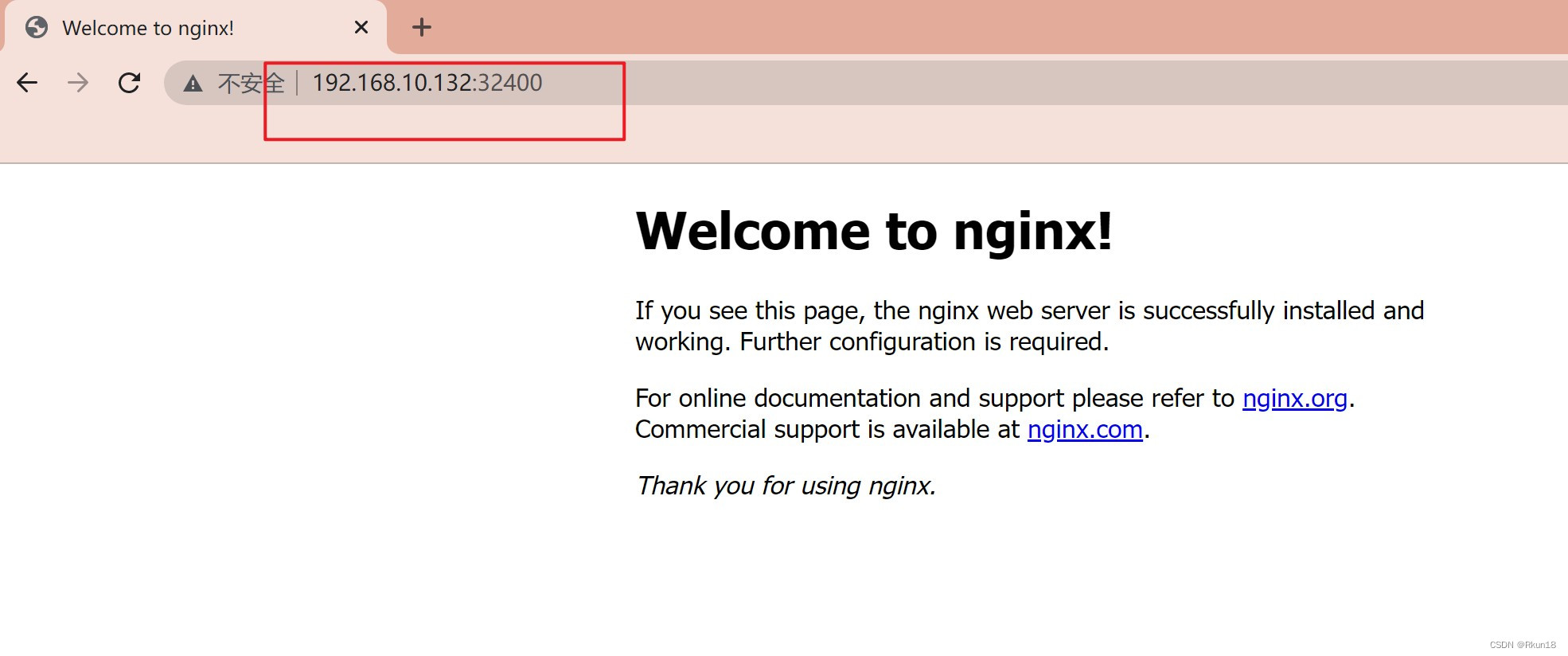Viewport: 1568px width, 656px height.
Task: Open the nginx.com link
Action: point(1085,430)
